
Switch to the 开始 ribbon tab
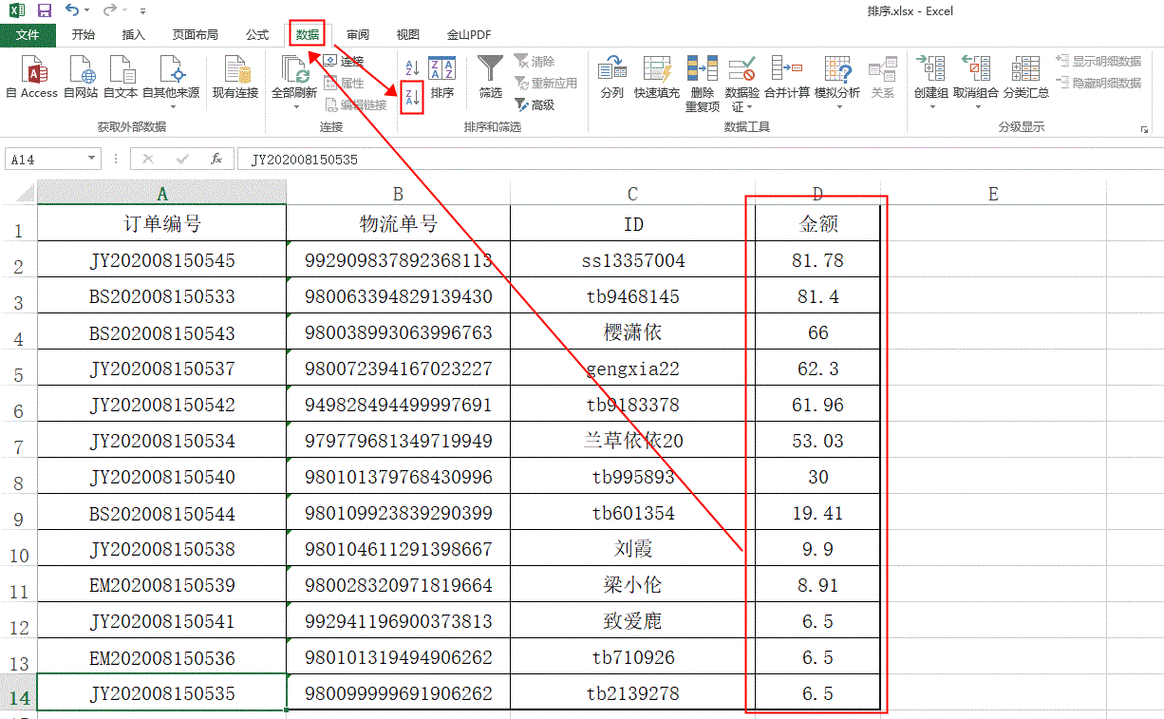click(83, 33)
